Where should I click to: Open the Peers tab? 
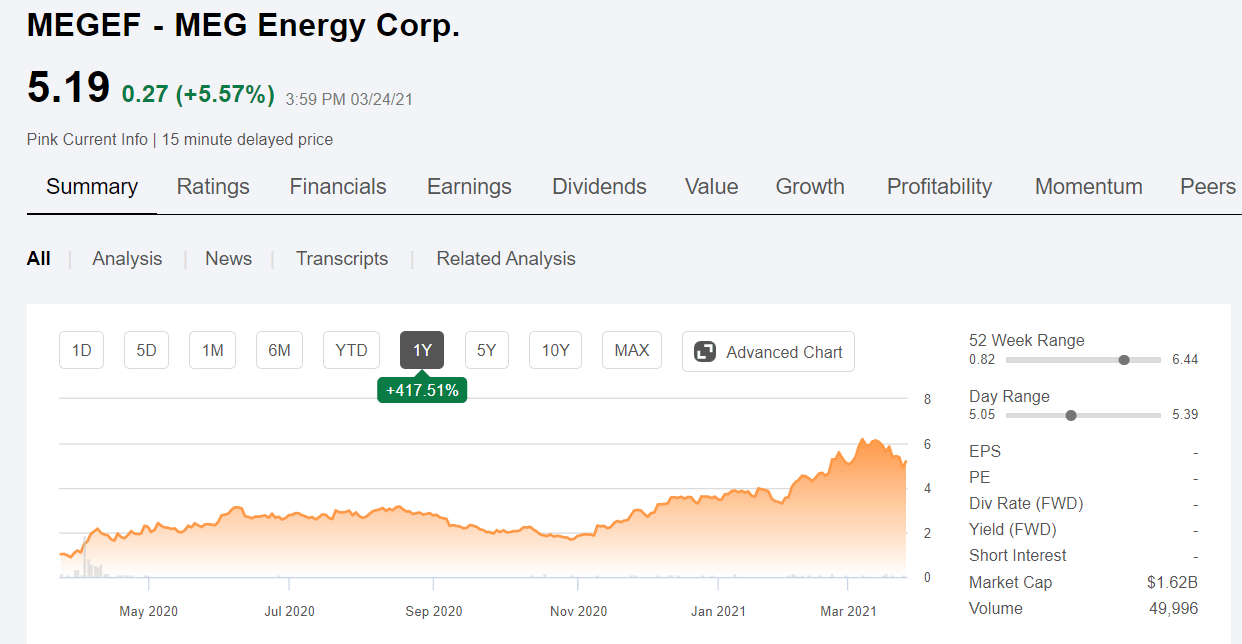pyautogui.click(x=1208, y=187)
